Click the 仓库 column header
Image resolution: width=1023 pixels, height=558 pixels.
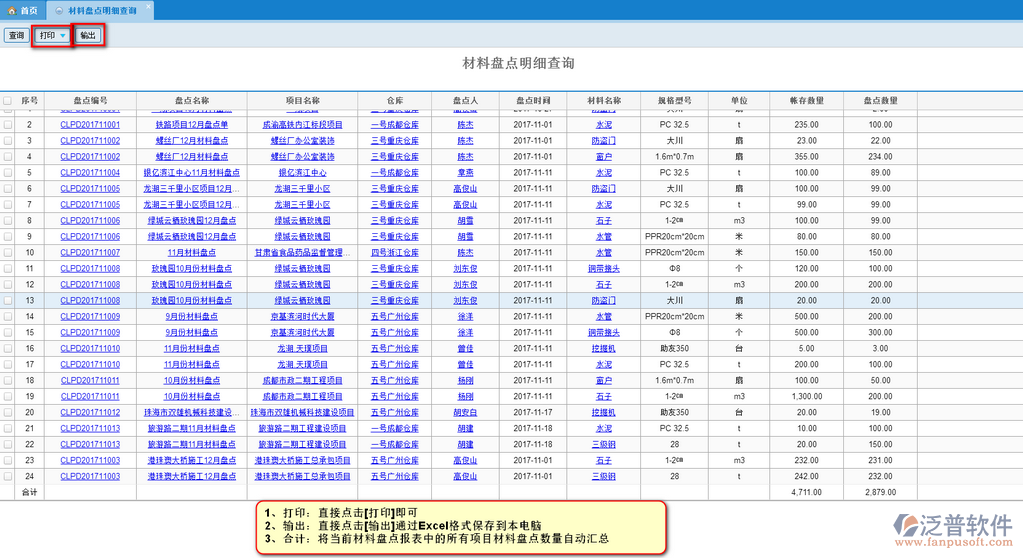394,101
